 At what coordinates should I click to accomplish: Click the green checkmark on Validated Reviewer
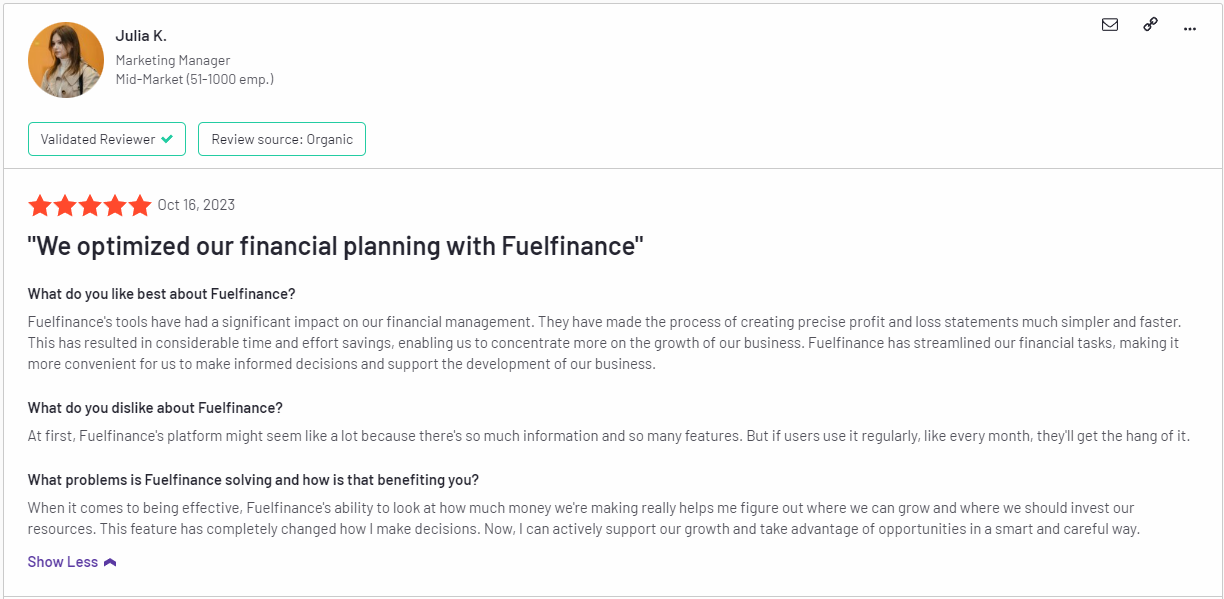[x=167, y=139]
